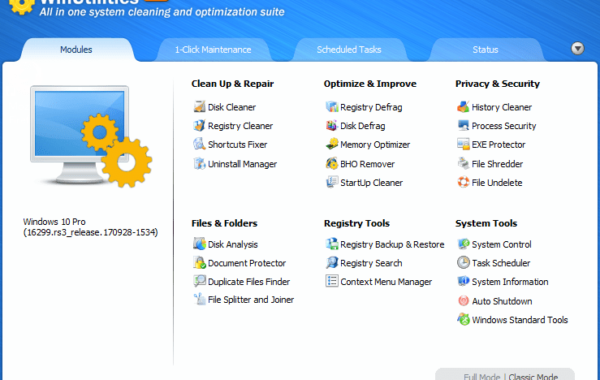The height and width of the screenshot is (380, 600).
Task: Open BHO Remover icon
Action: click(332, 164)
